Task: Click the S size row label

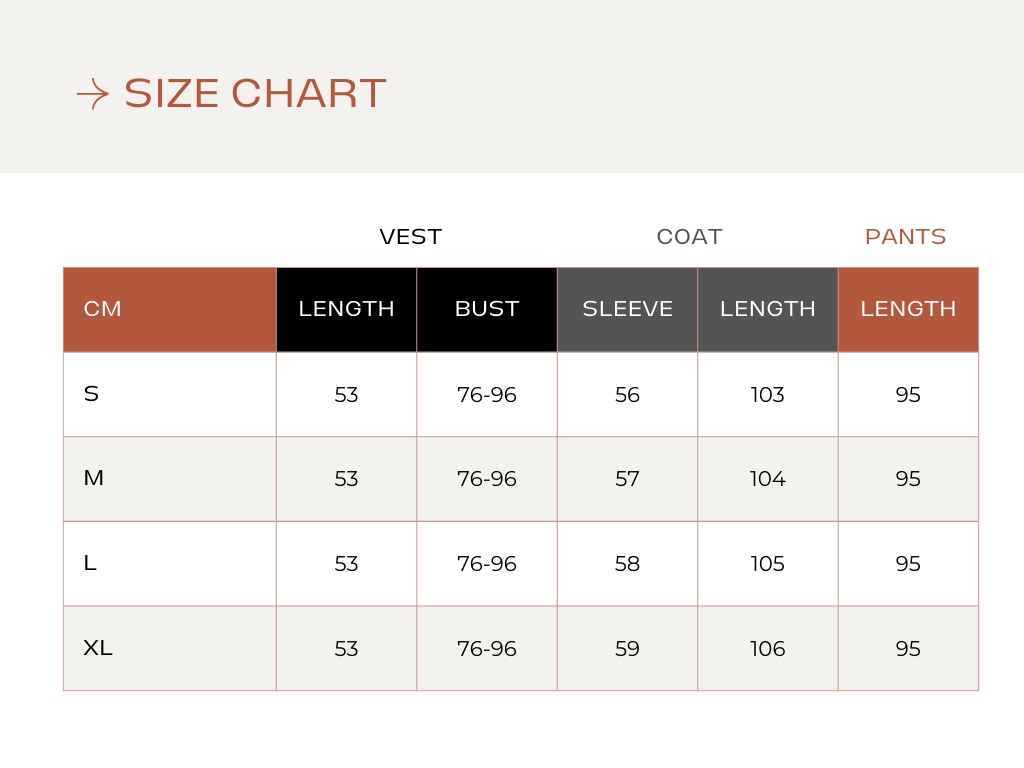Action: pyautogui.click(x=91, y=394)
